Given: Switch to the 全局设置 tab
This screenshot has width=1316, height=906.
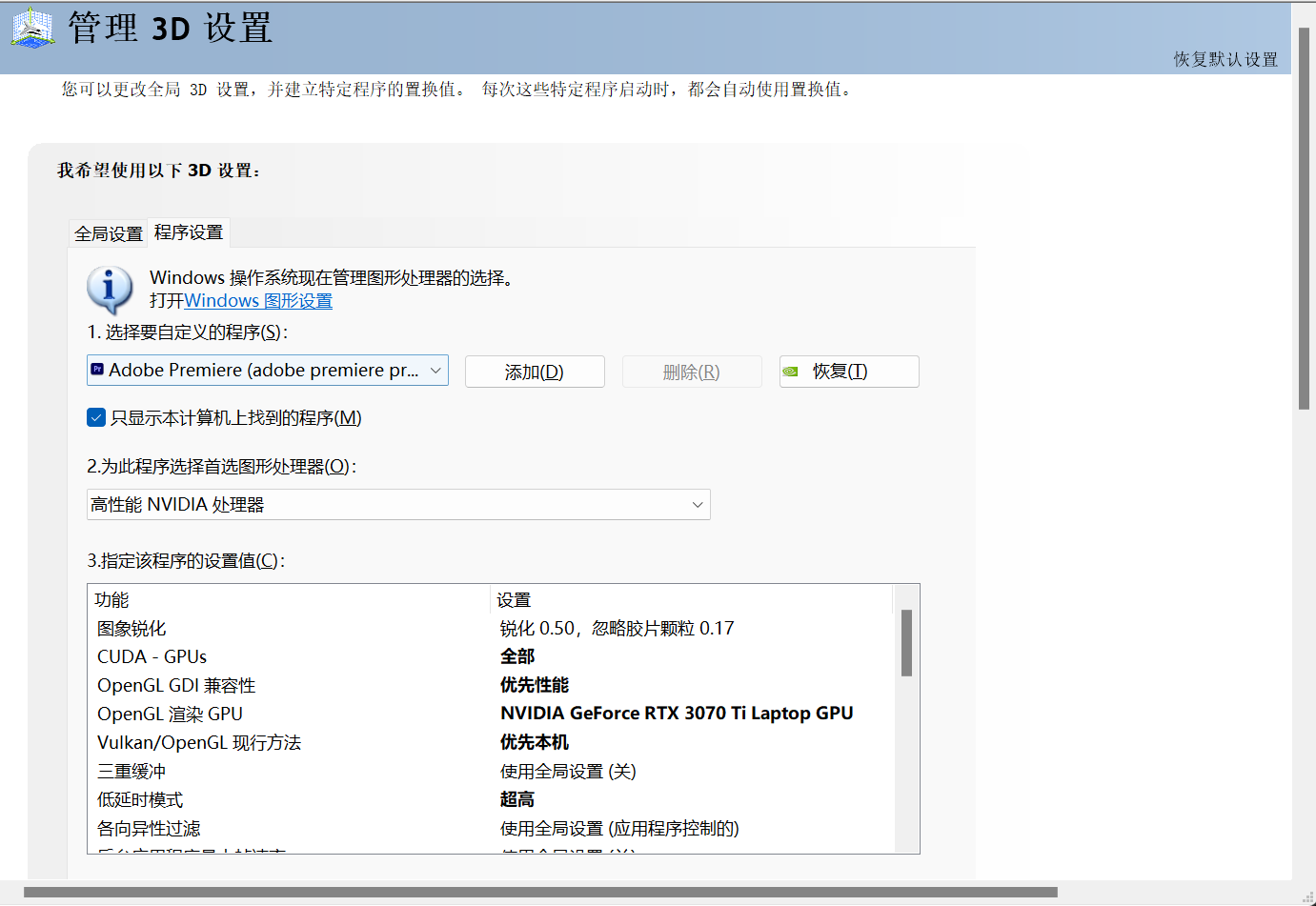Looking at the screenshot, I should tap(109, 233).
